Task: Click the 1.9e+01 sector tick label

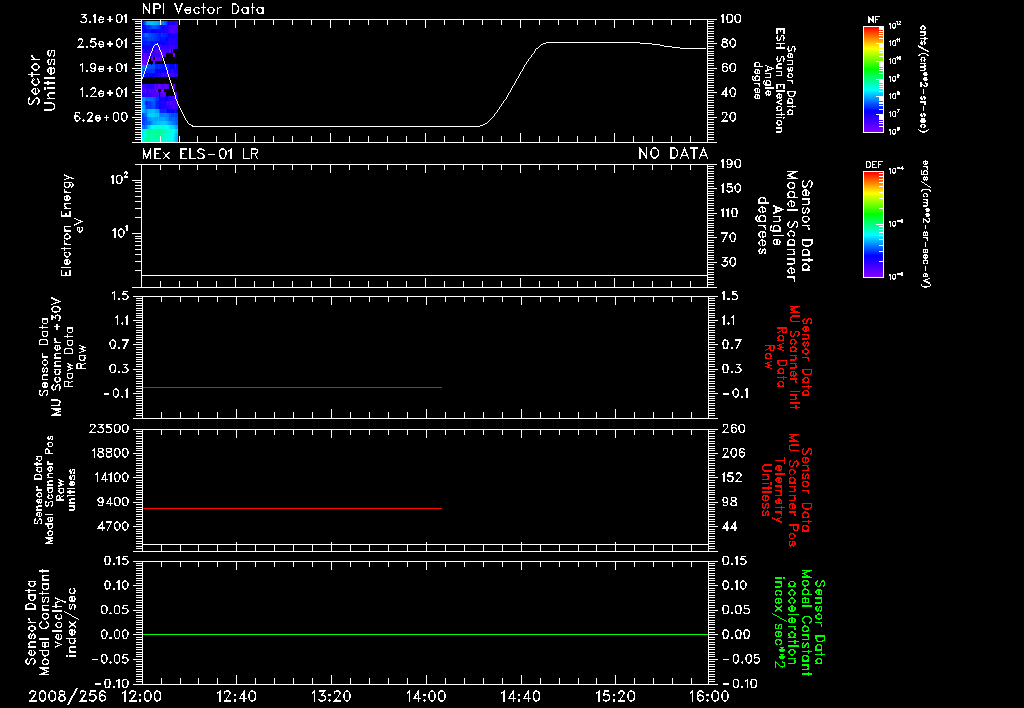Action: [x=103, y=68]
